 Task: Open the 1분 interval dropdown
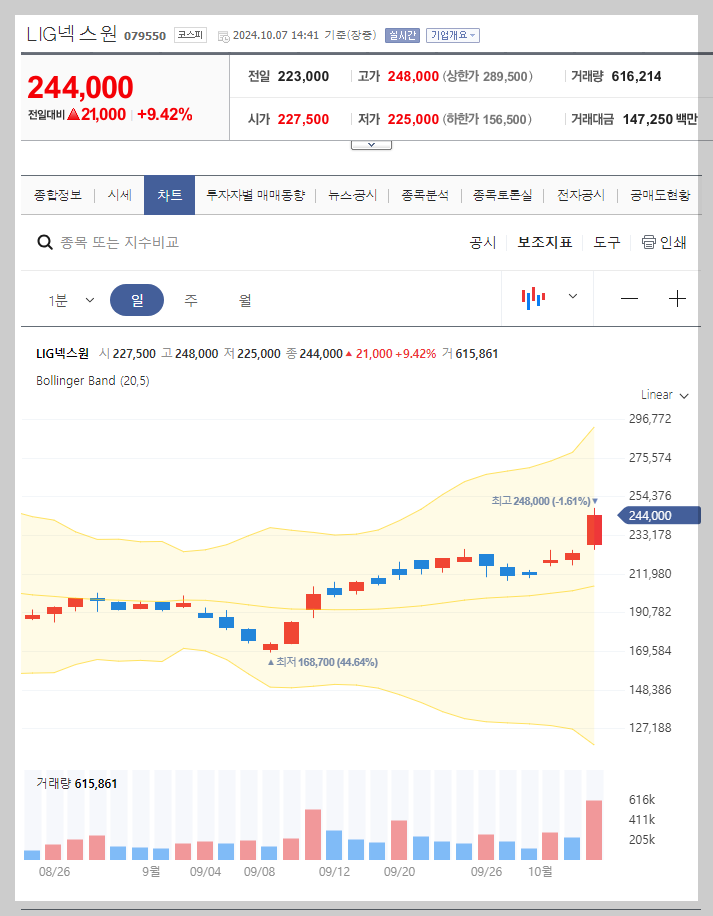pos(70,298)
